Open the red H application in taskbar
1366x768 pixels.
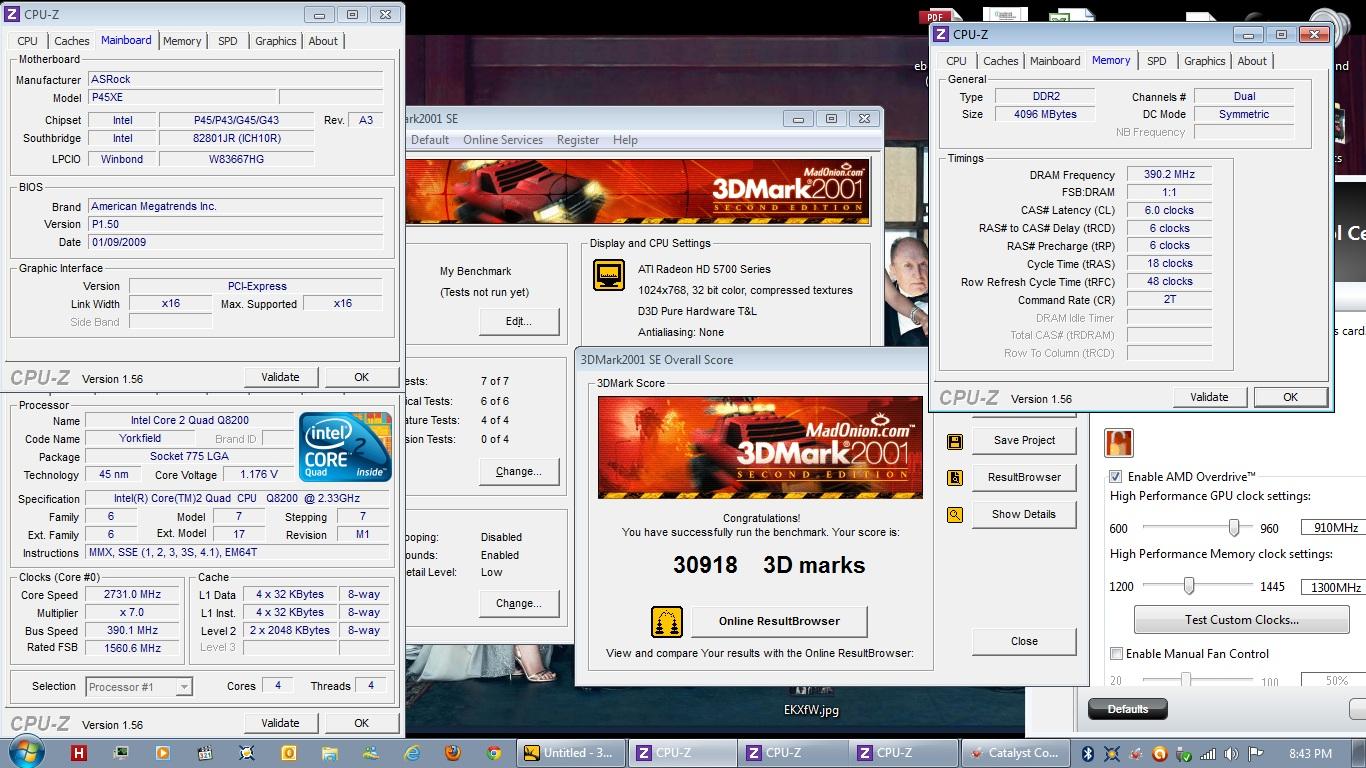tap(79, 753)
